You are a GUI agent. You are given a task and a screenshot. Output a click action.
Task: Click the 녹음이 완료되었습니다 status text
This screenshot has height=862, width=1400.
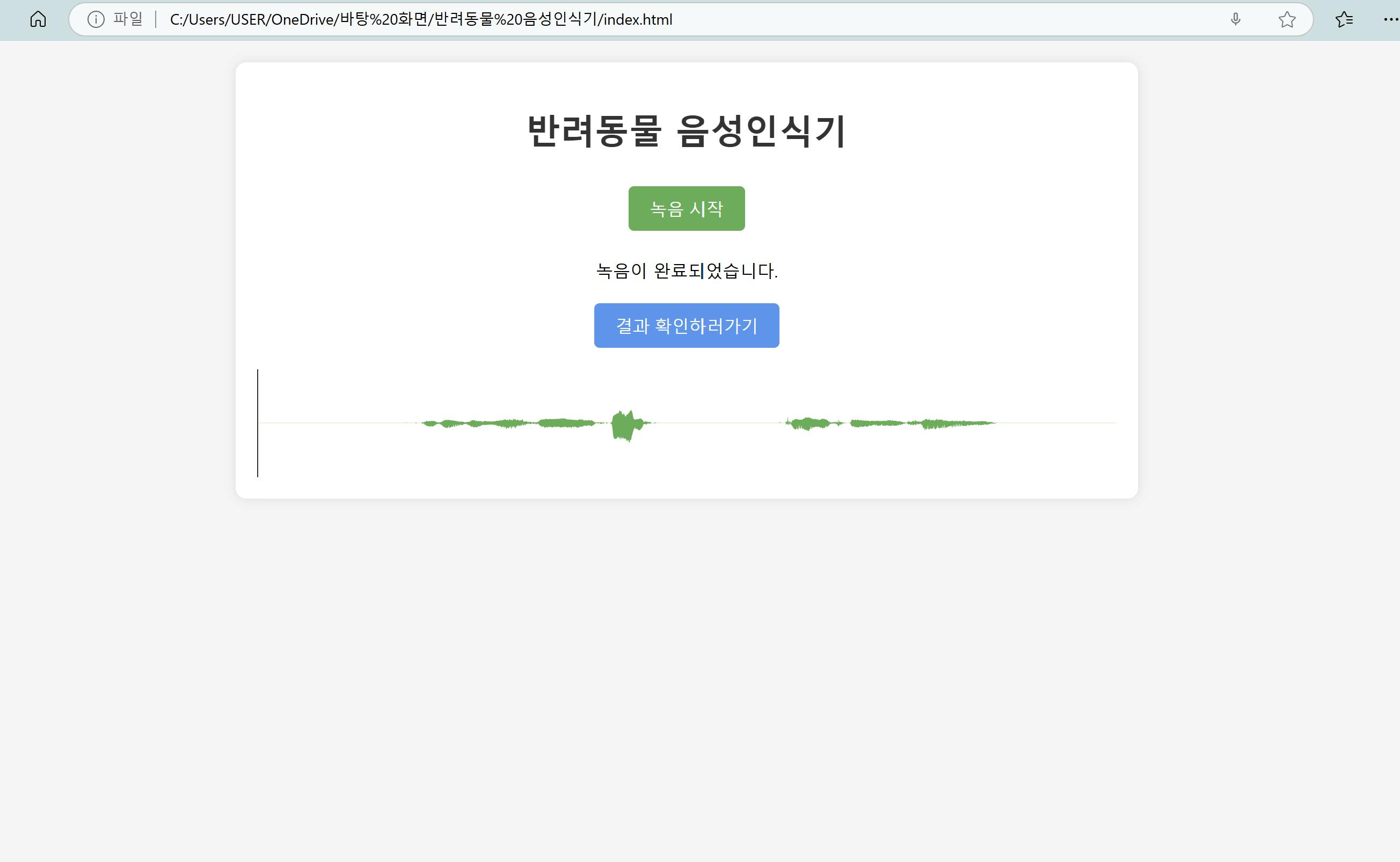(687, 271)
